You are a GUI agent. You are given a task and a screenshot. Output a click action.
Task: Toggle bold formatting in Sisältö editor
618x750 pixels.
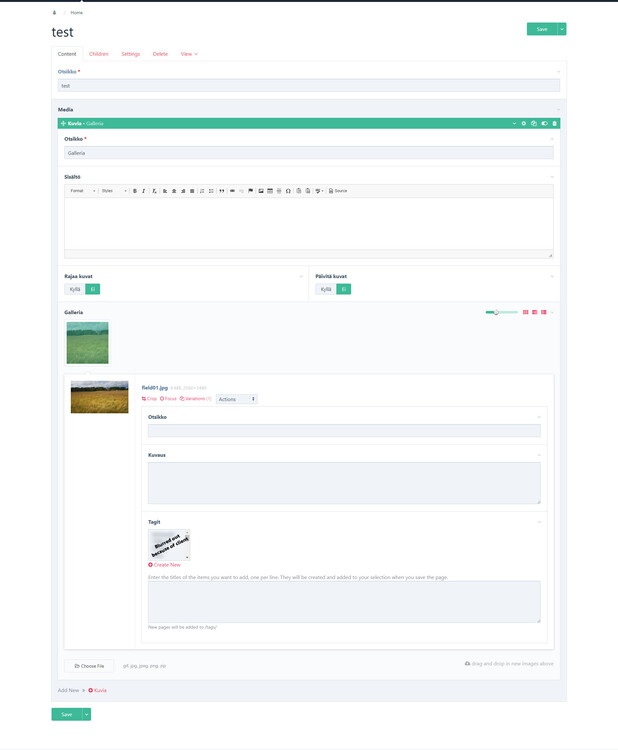point(135,190)
